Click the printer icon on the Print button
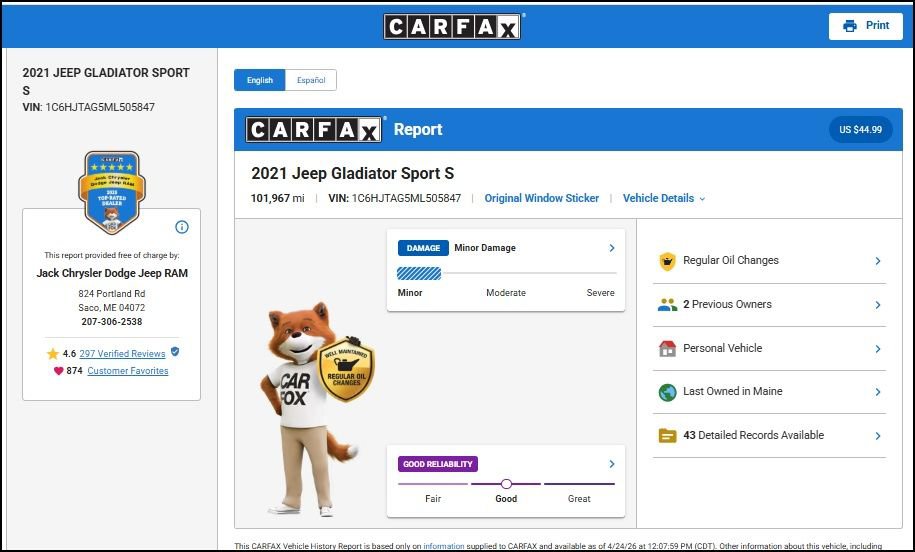Image resolution: width=915 pixels, height=552 pixels. (x=850, y=26)
